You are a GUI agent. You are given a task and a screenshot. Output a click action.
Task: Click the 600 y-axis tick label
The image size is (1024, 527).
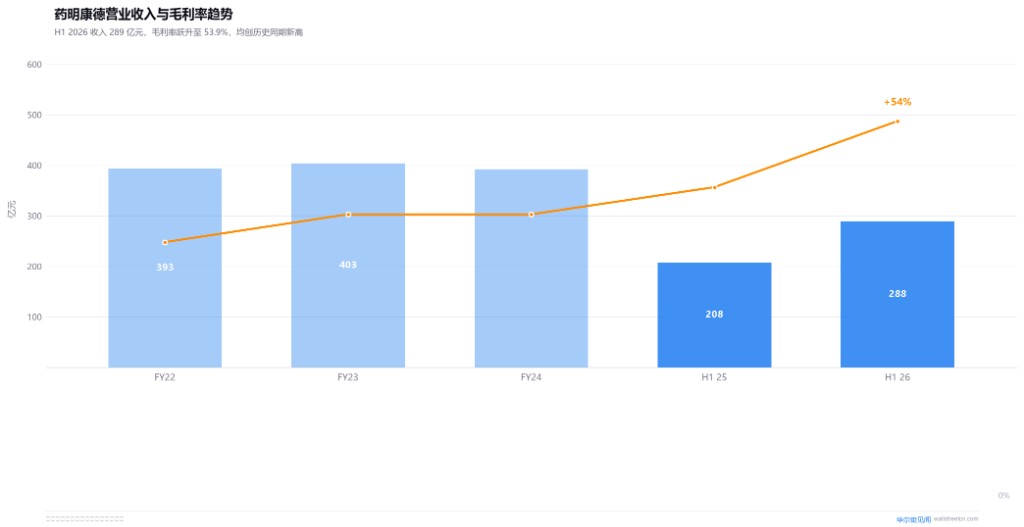(34, 65)
